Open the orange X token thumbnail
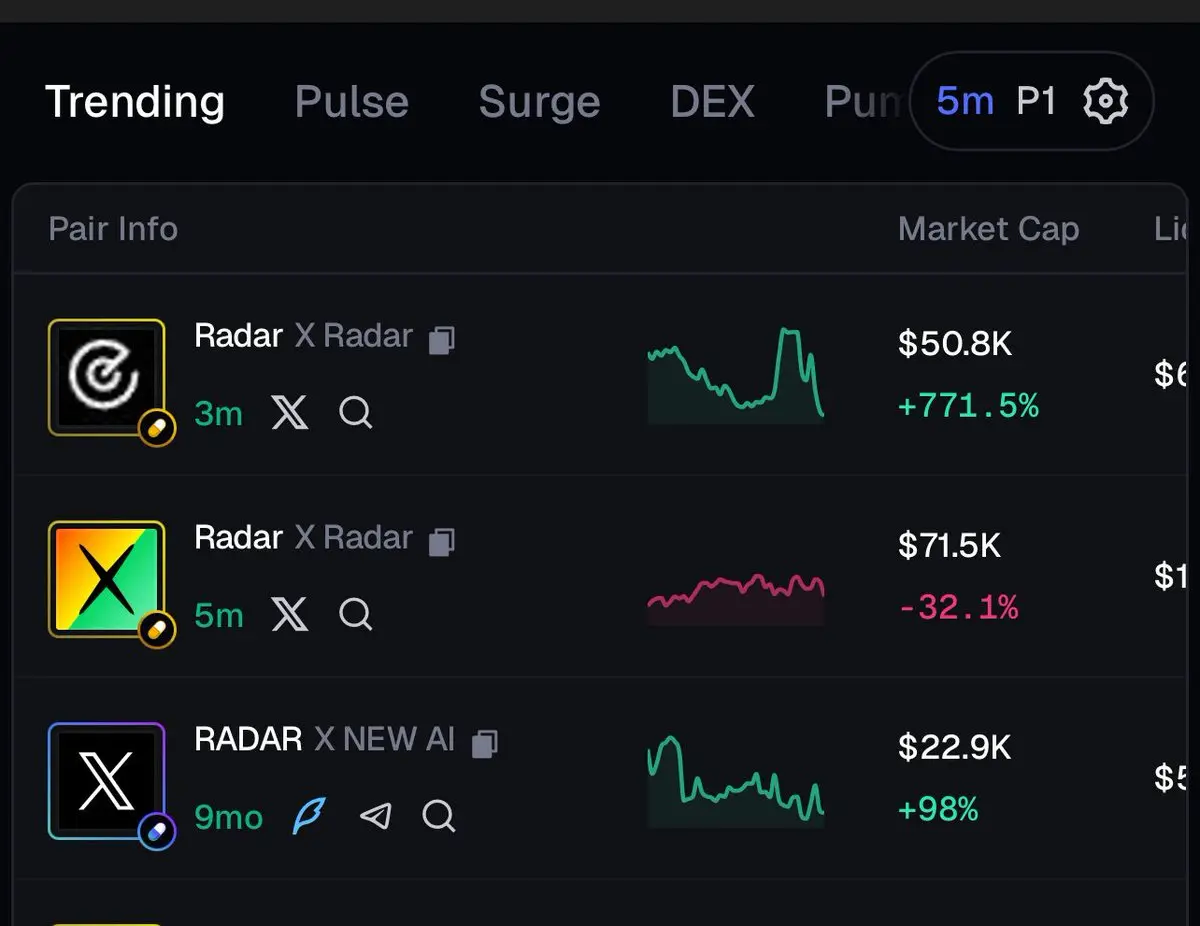This screenshot has height=926, width=1200. coord(107,579)
